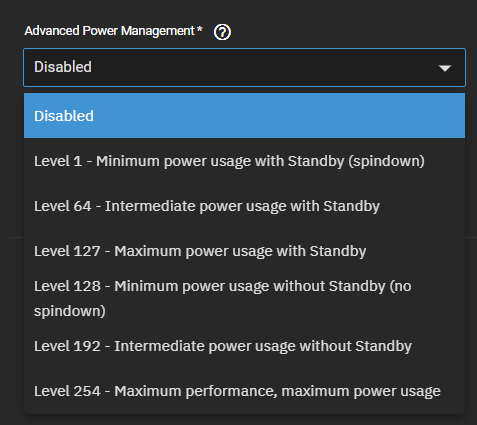Viewport: 477px width, 425px height.
Task: Choose the no spindown Level 128 entry
Action: [244, 298]
